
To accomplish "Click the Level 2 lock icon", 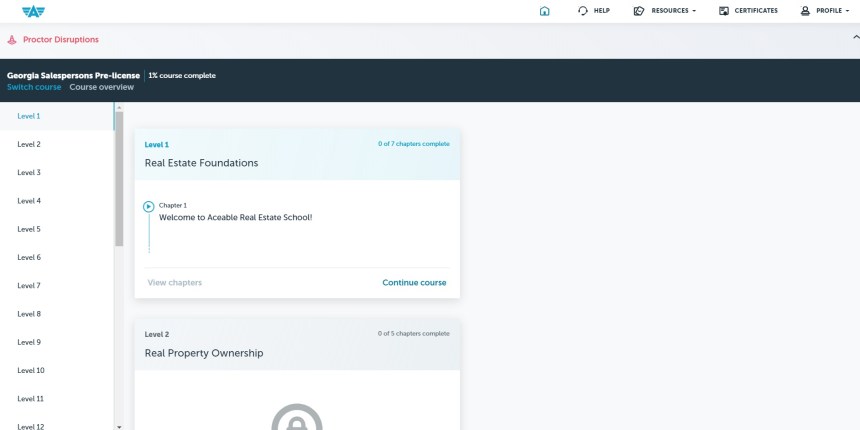I will pos(297,418).
